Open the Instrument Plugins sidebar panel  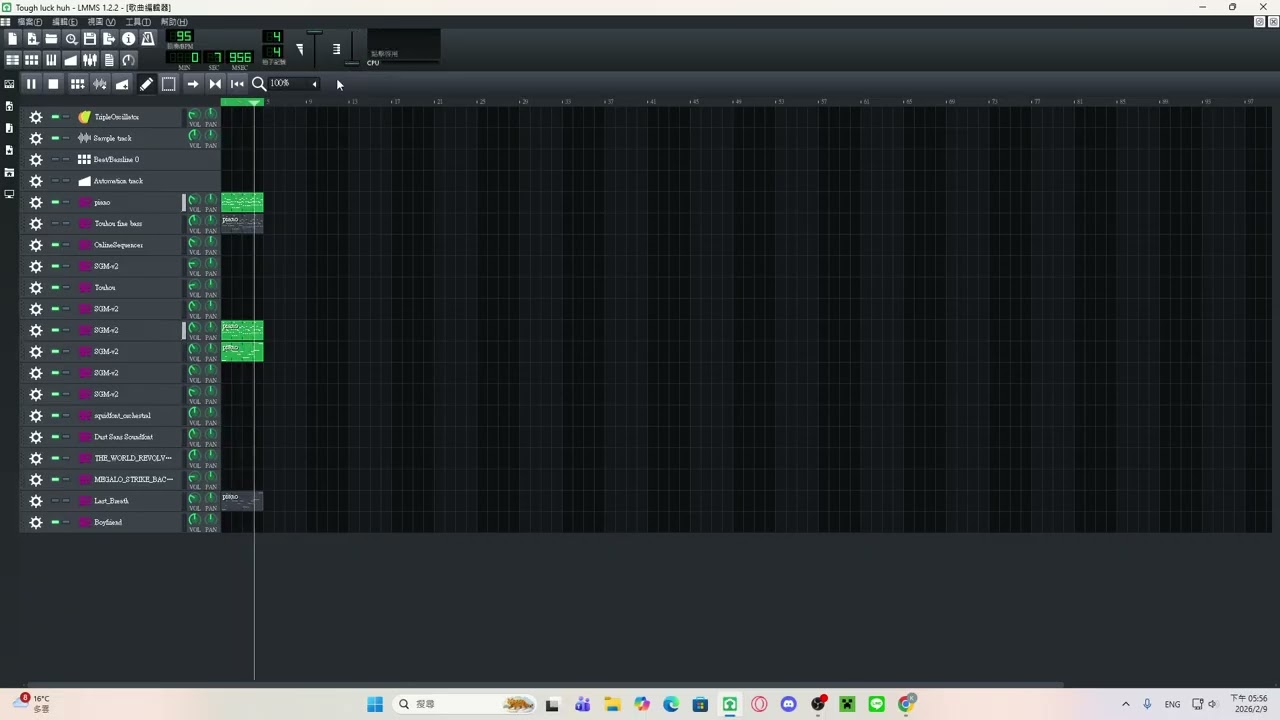tap(9, 84)
